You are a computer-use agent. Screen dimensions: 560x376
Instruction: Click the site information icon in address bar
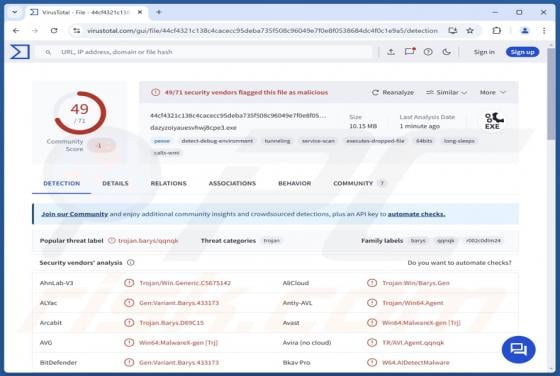[x=76, y=31]
